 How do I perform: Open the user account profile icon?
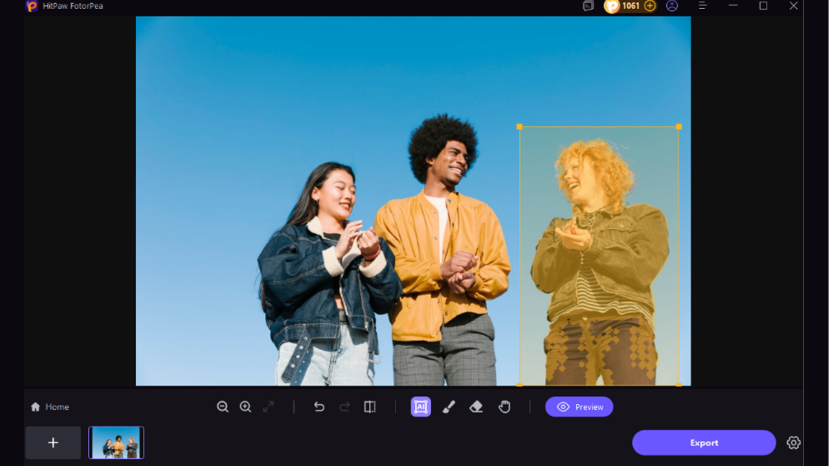pyautogui.click(x=672, y=6)
